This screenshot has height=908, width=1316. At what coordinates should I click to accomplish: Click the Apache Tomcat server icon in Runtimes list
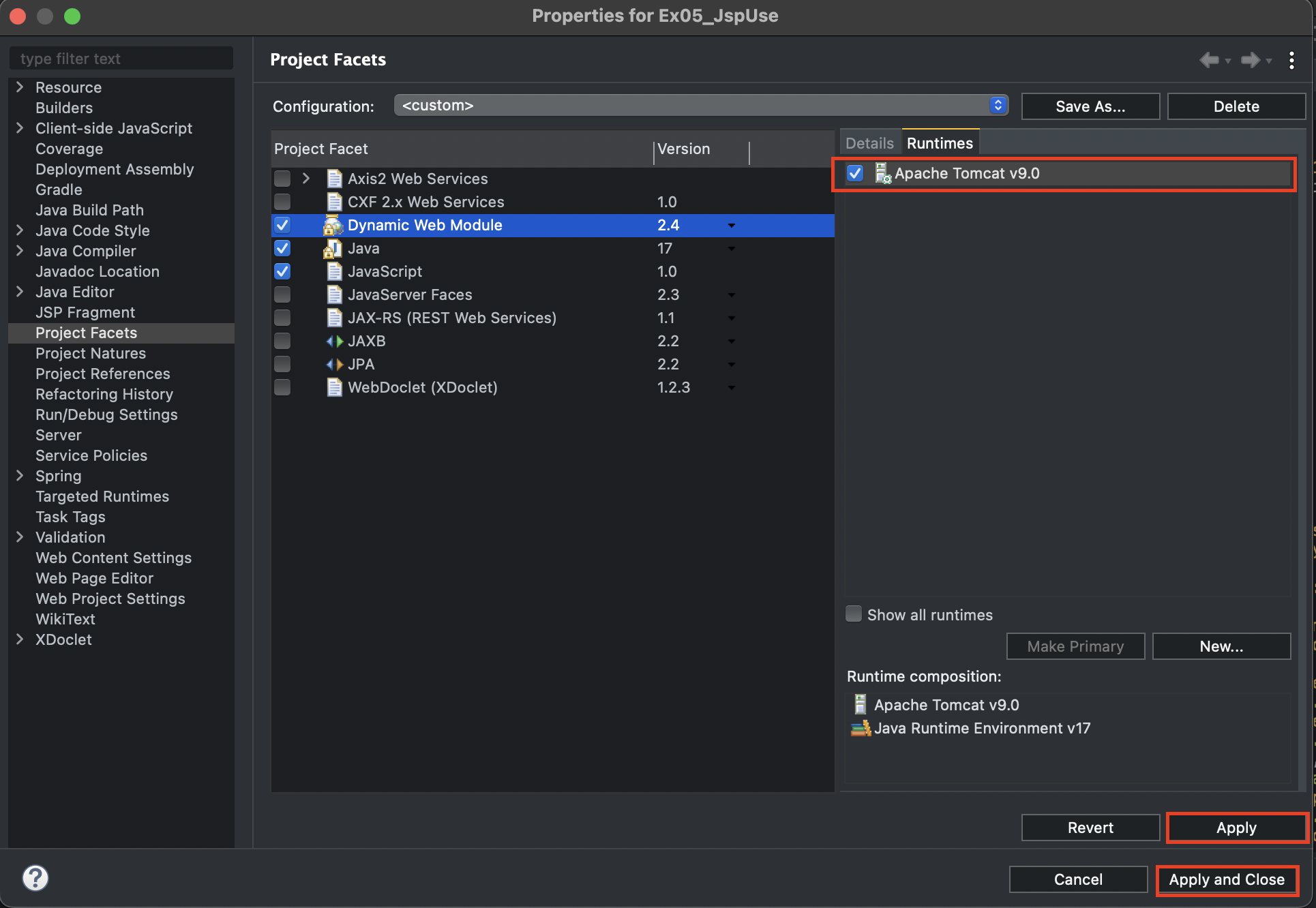pos(883,173)
